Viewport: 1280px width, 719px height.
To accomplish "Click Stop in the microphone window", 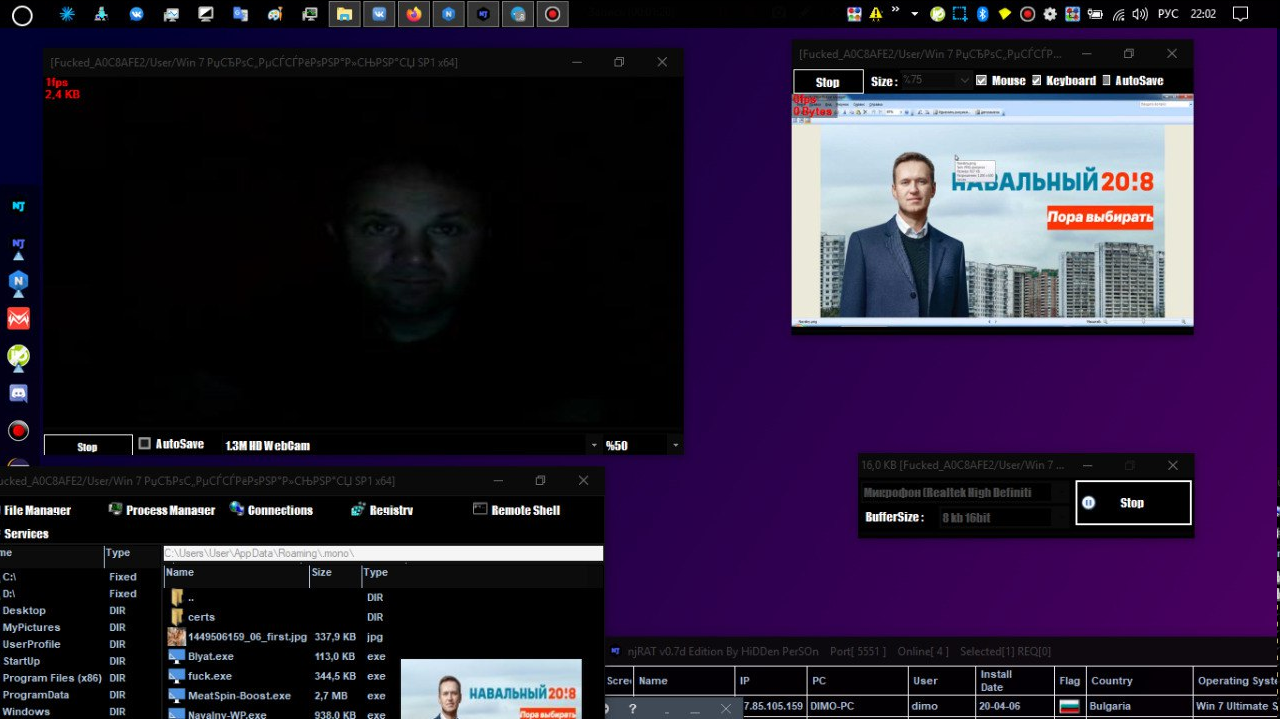I will coord(1133,503).
